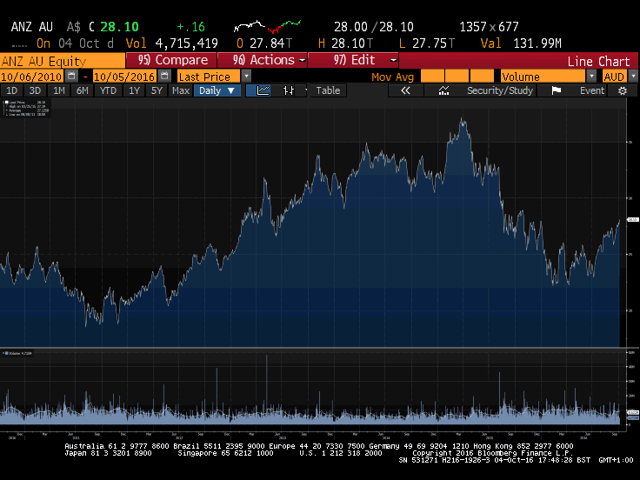Edit the end date 10/05/2016 field

click(x=124, y=76)
